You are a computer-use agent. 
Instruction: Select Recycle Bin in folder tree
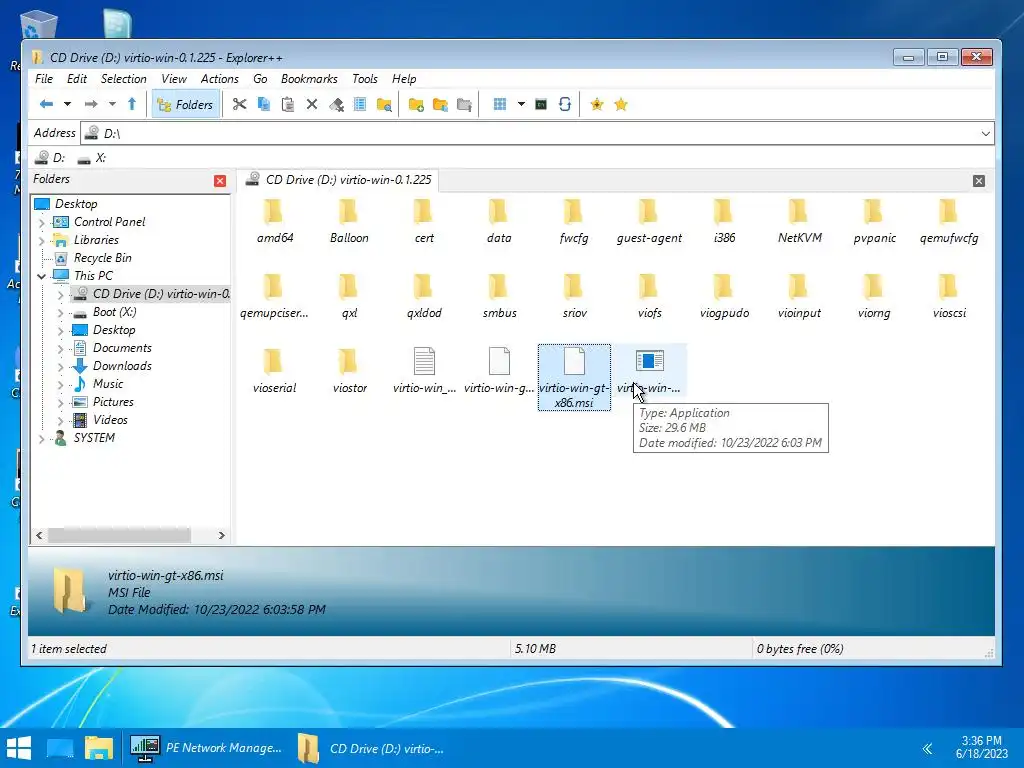(x=103, y=258)
